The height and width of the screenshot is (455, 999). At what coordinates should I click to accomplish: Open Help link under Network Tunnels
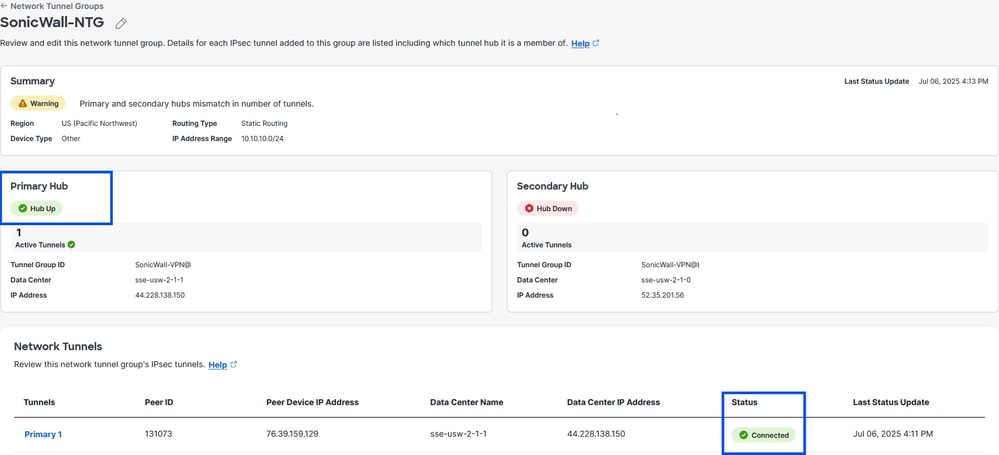217,365
